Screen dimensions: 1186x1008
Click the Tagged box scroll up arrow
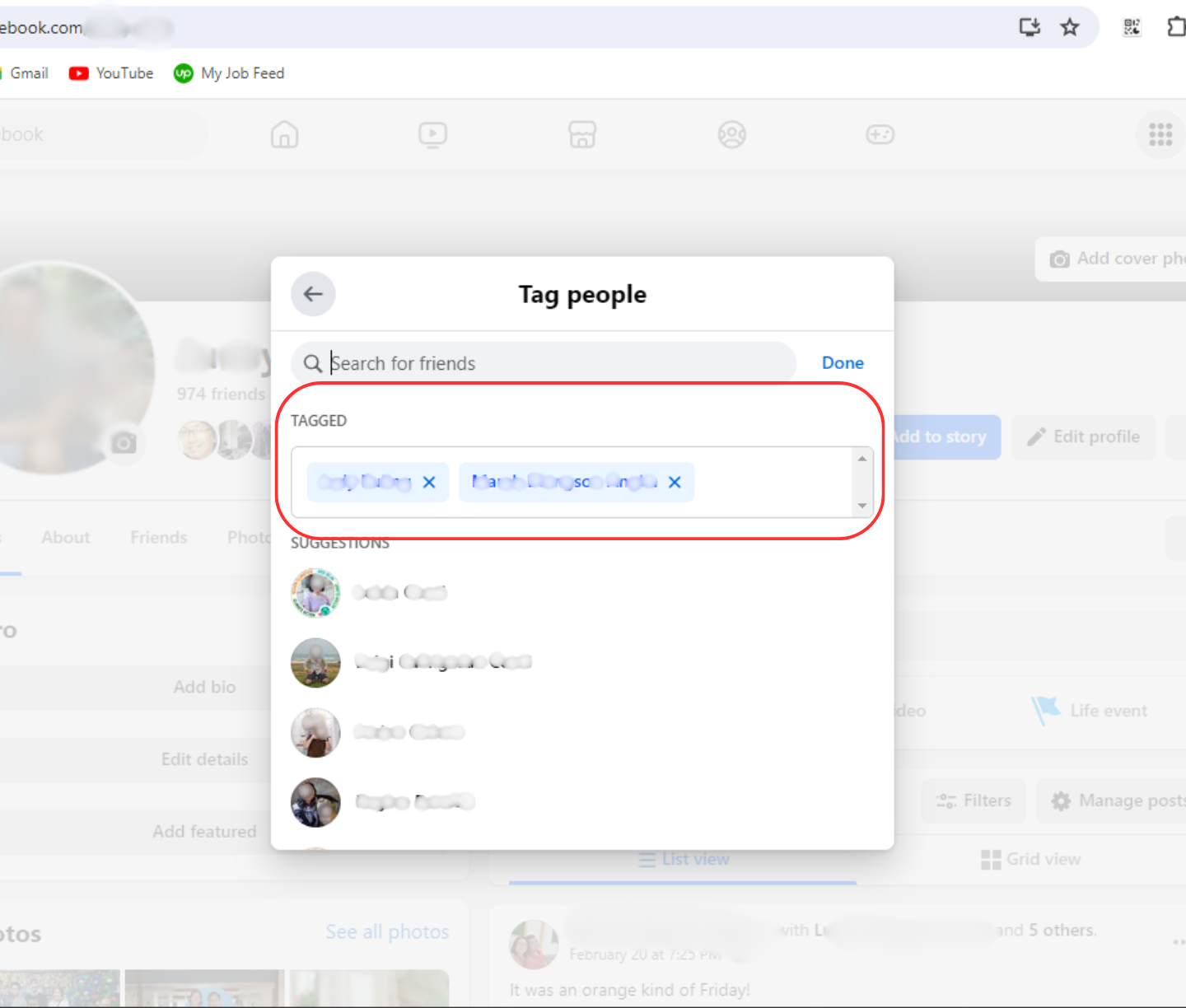[x=862, y=459]
